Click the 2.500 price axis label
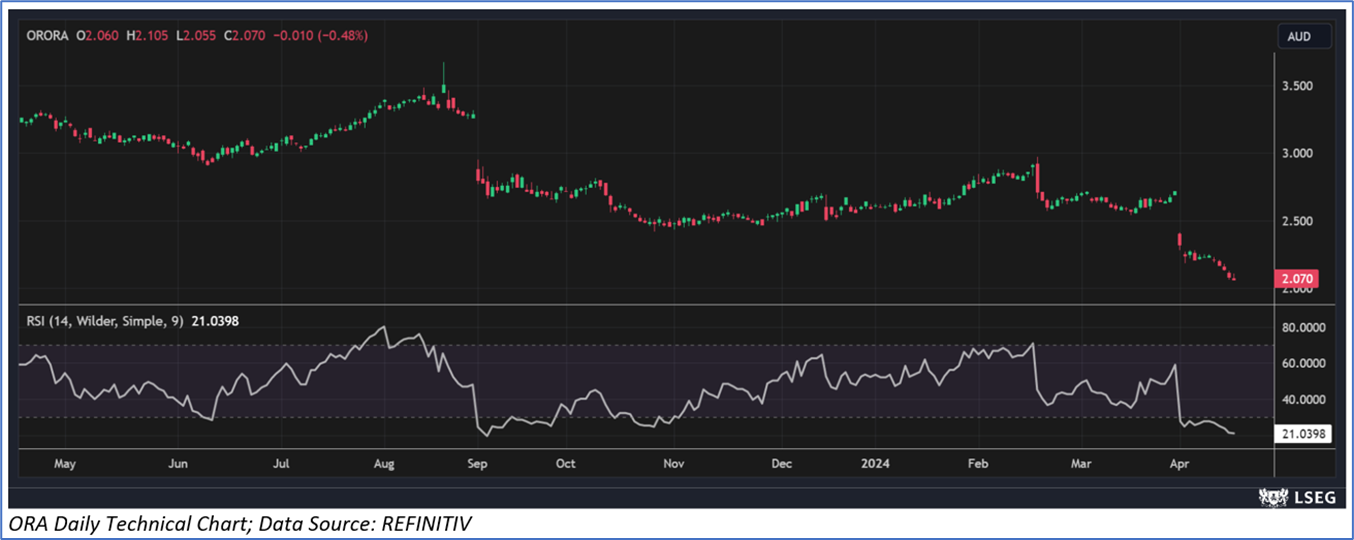 tap(1296, 220)
